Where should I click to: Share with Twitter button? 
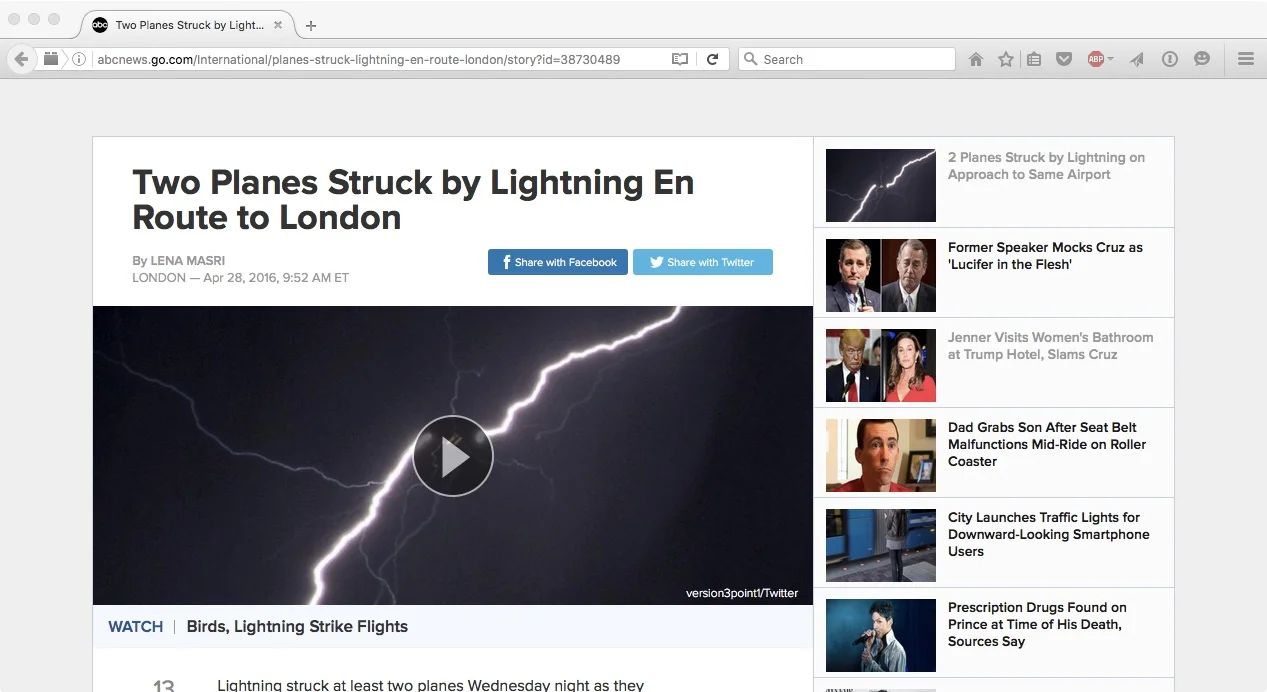(x=703, y=262)
